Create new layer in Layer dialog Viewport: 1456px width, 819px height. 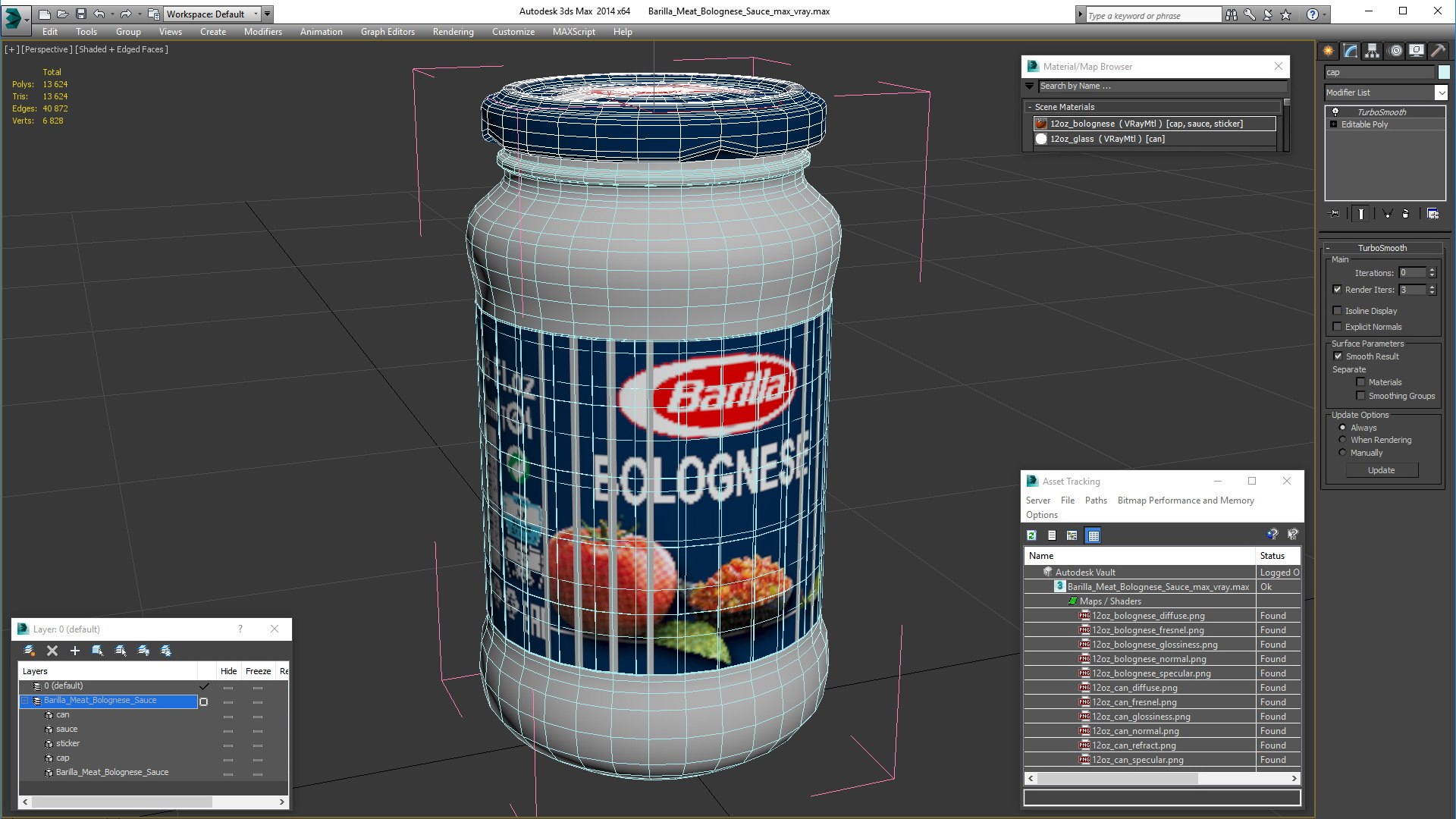pos(30,651)
